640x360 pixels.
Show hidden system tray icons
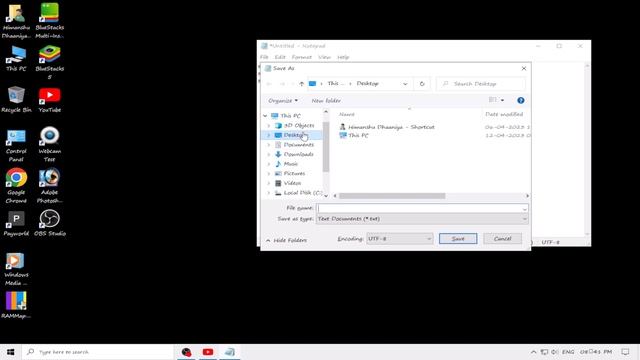click(533, 352)
